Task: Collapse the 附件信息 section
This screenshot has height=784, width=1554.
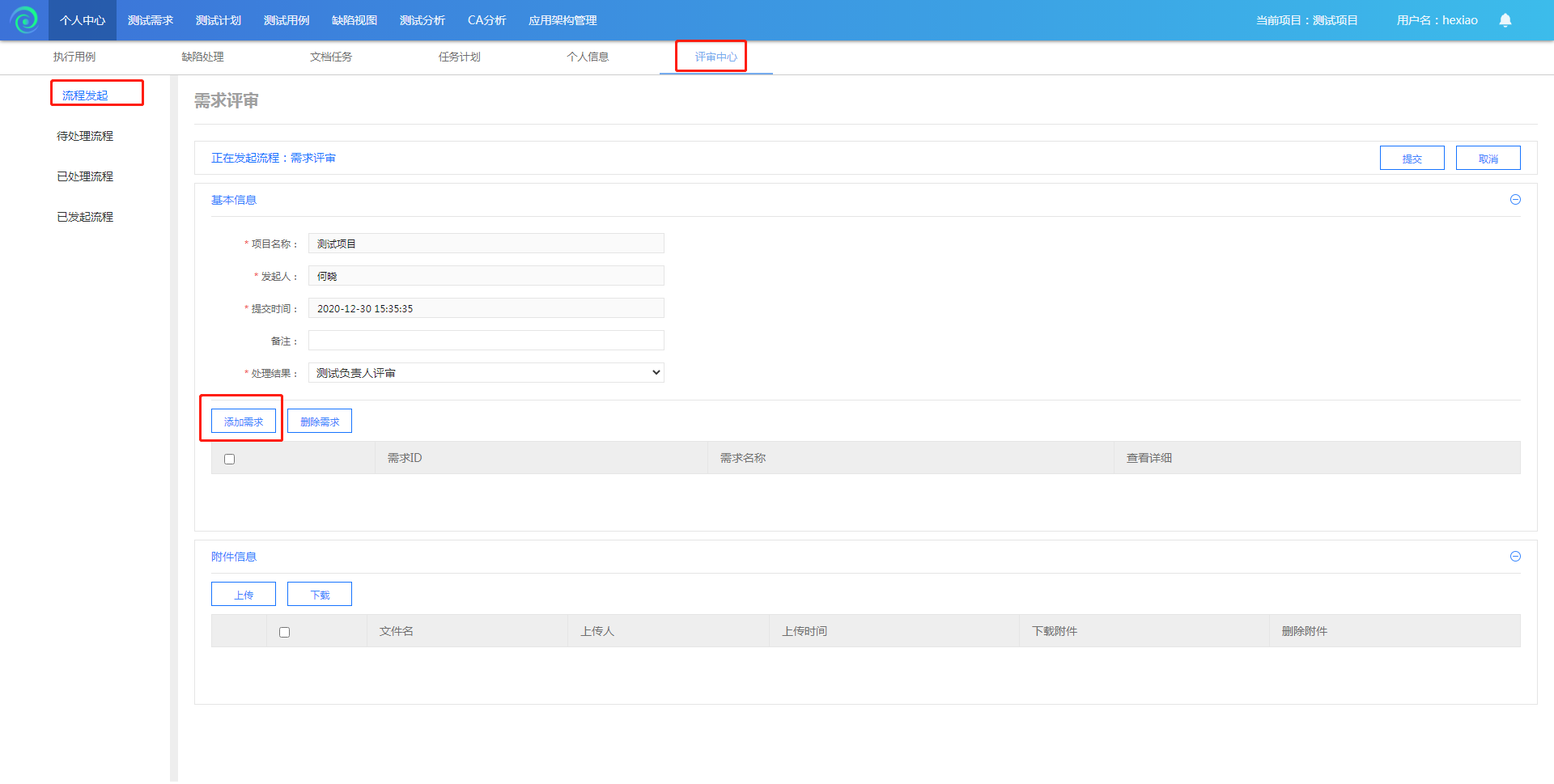Action: (1515, 557)
